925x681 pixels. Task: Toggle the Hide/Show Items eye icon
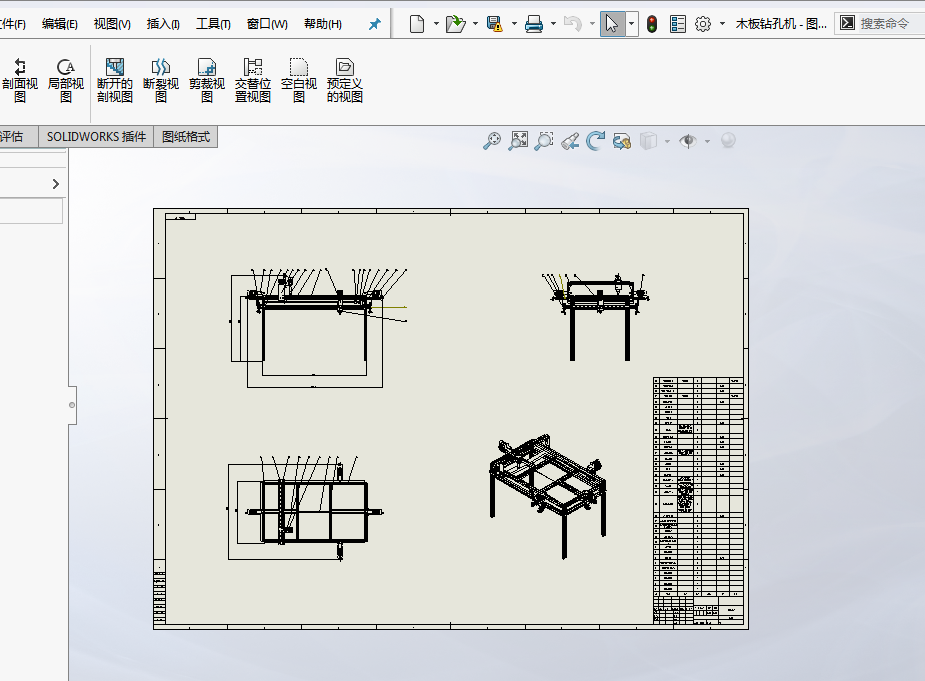687,141
